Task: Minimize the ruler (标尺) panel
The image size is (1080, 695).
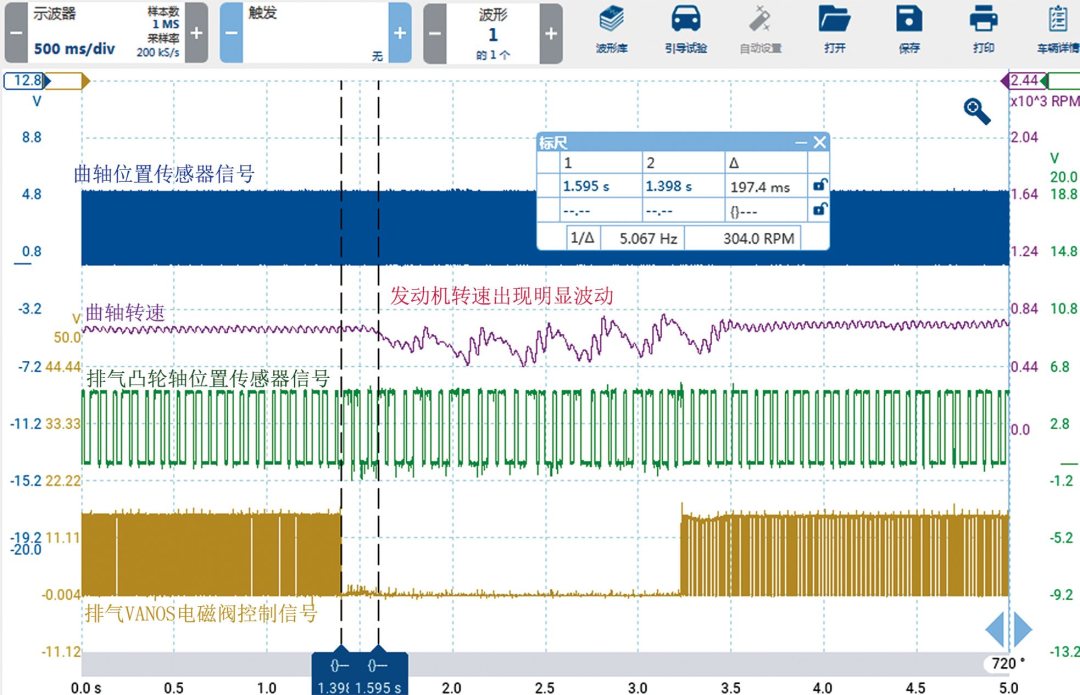Action: pyautogui.click(x=800, y=143)
